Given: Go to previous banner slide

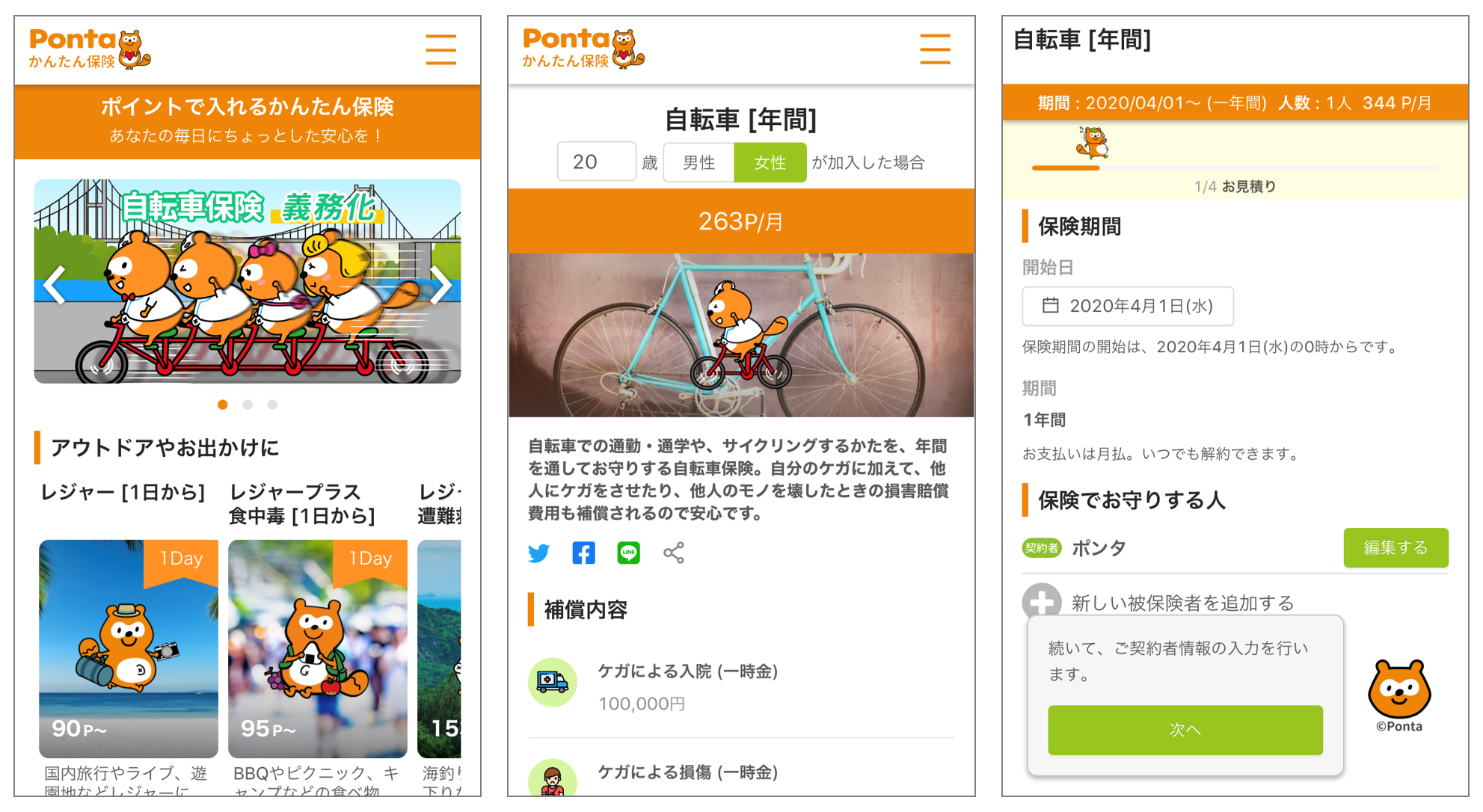Looking at the screenshot, I should pyautogui.click(x=55, y=285).
